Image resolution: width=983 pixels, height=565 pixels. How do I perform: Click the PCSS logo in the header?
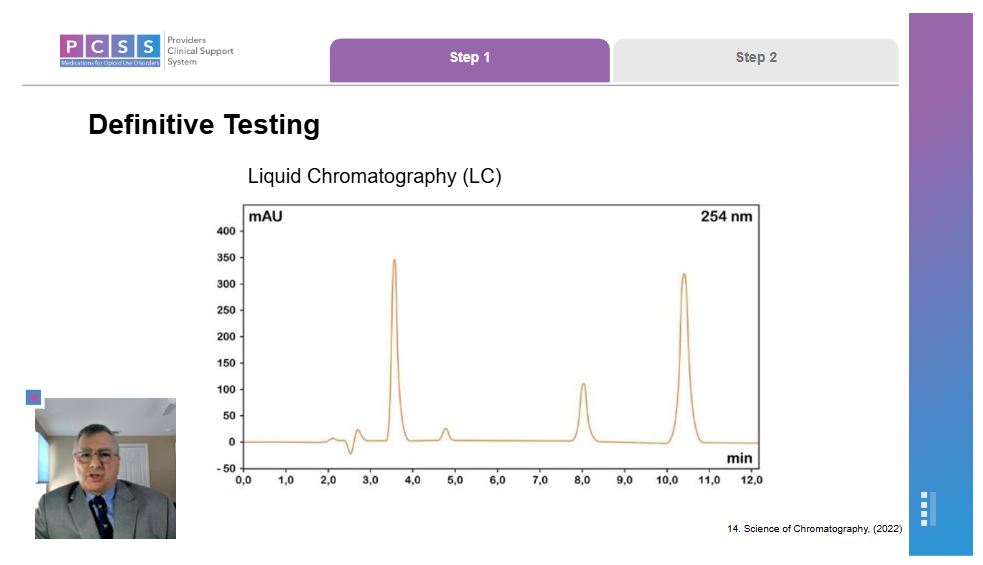pyautogui.click(x=110, y=50)
